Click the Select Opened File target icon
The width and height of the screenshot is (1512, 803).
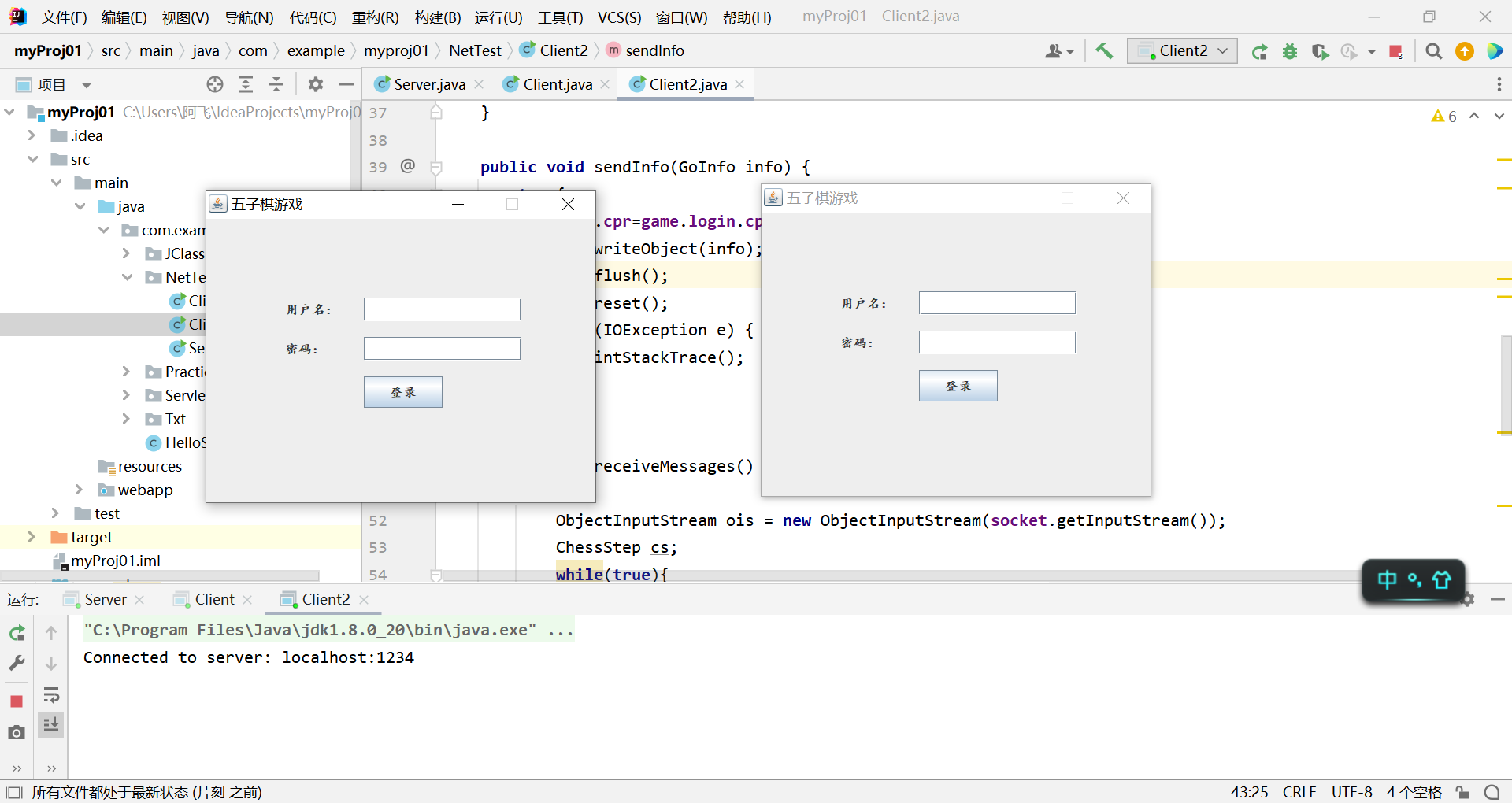coord(215,84)
